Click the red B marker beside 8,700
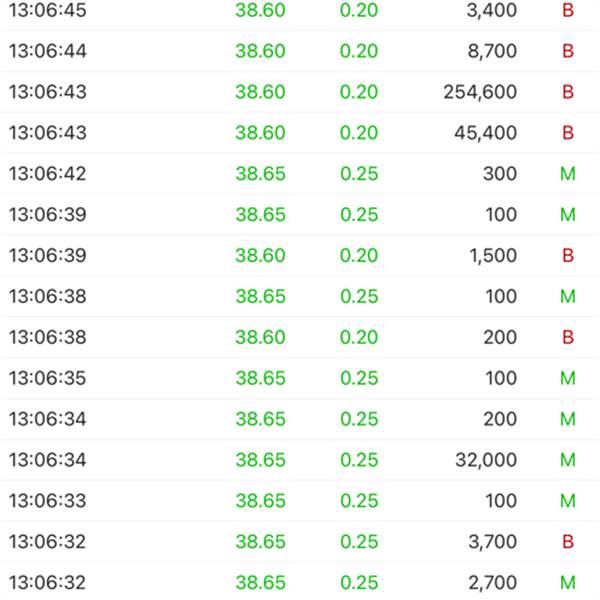600x600 pixels. (x=568, y=51)
